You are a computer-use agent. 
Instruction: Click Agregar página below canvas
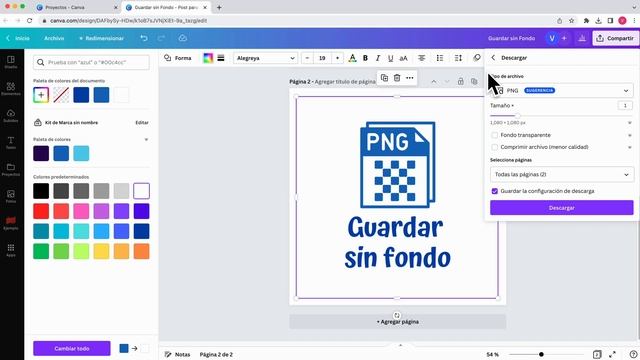tap(398, 322)
